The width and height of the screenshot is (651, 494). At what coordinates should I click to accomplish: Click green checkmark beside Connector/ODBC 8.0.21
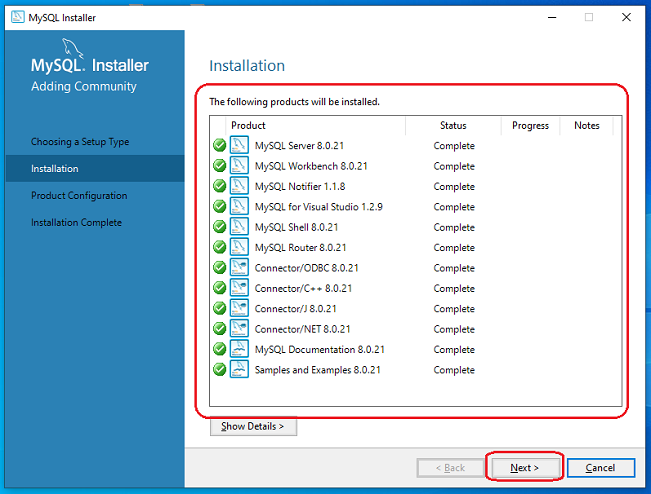(x=219, y=267)
